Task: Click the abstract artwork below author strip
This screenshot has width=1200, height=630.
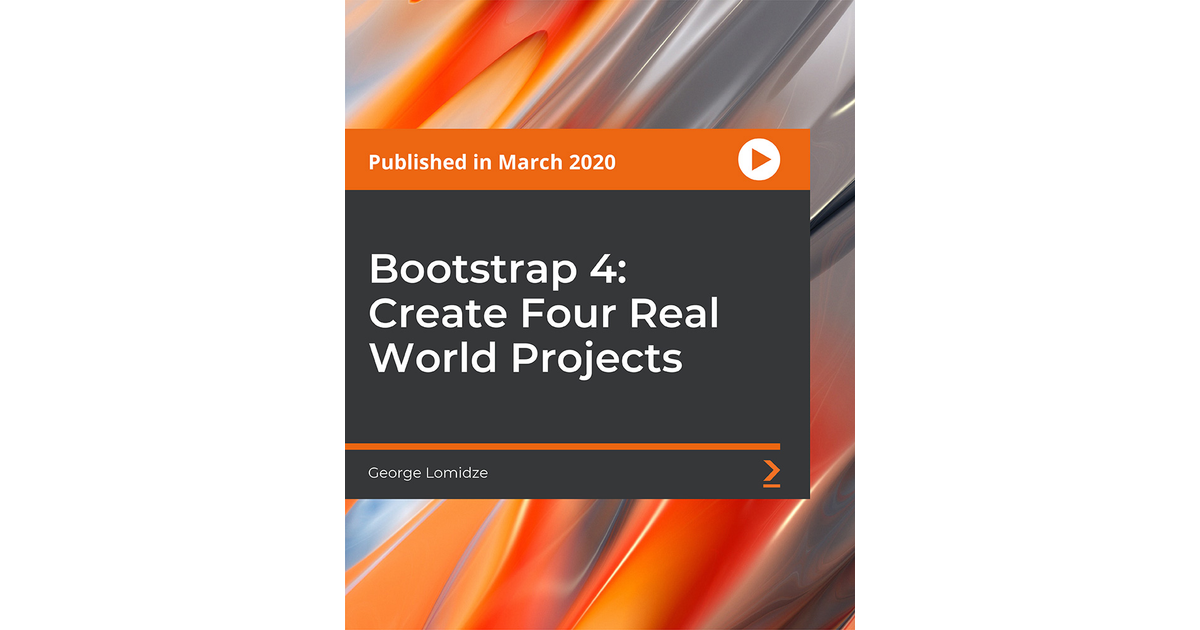Action: pyautogui.click(x=600, y=565)
